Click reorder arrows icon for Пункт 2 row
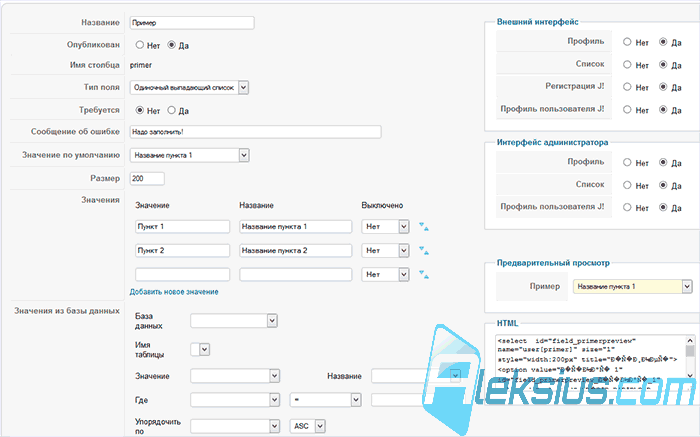The image size is (700, 437). [424, 250]
